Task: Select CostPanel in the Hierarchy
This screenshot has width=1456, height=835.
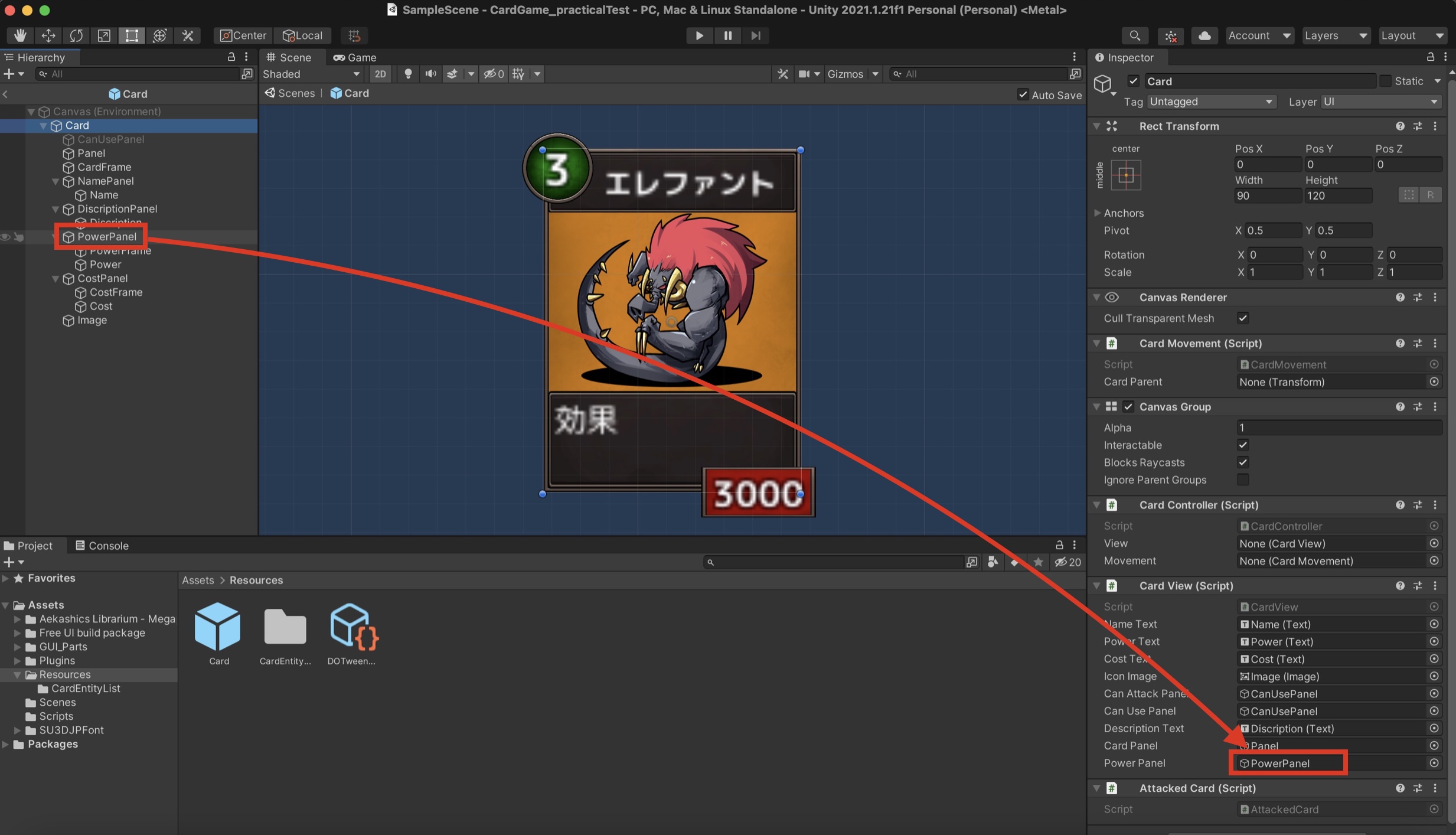Action: pyautogui.click(x=102, y=278)
